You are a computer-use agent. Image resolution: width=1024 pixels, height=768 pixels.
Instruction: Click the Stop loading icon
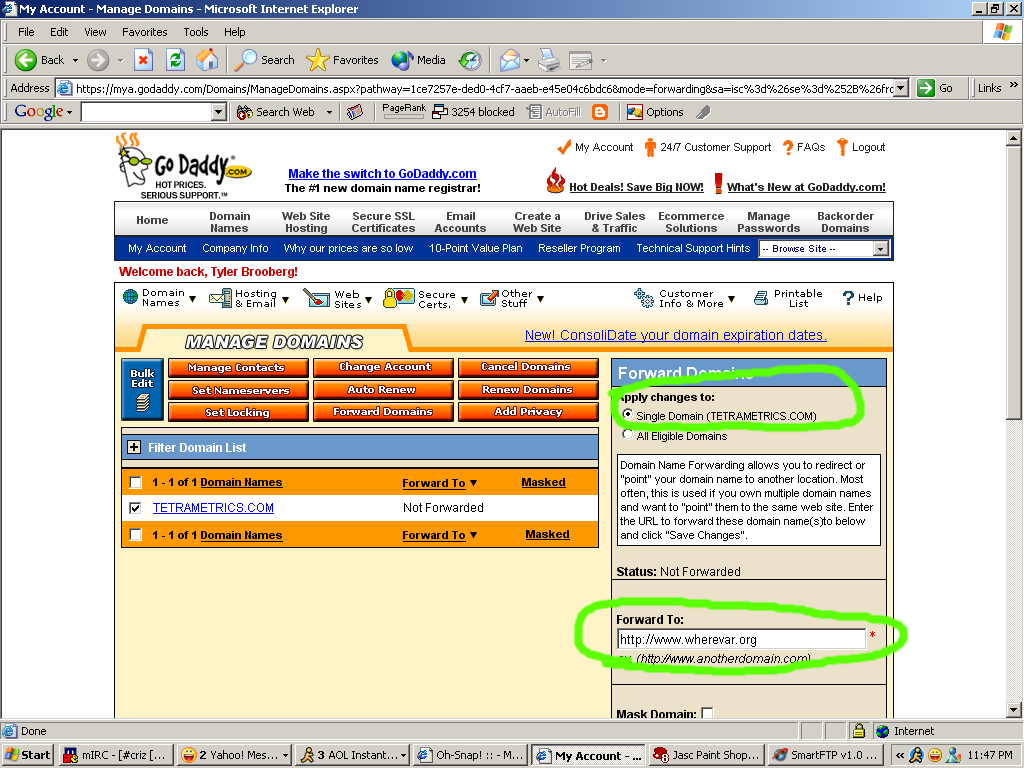point(143,60)
